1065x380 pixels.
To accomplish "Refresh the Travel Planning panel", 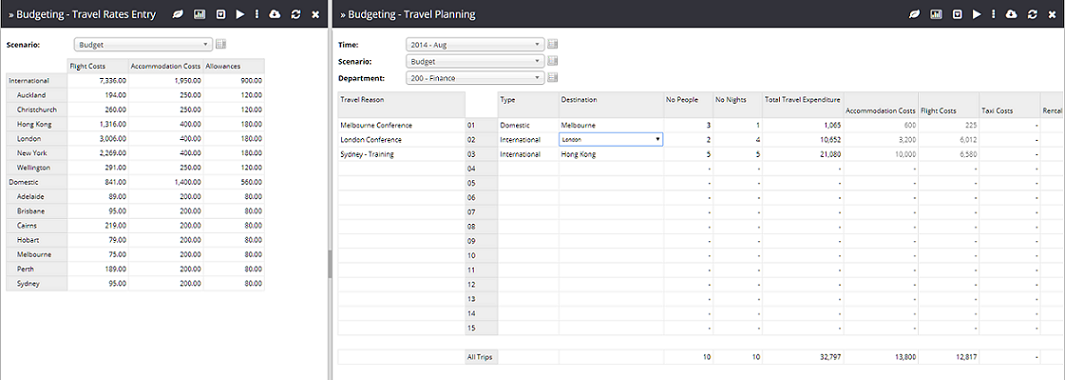I will click(1032, 14).
